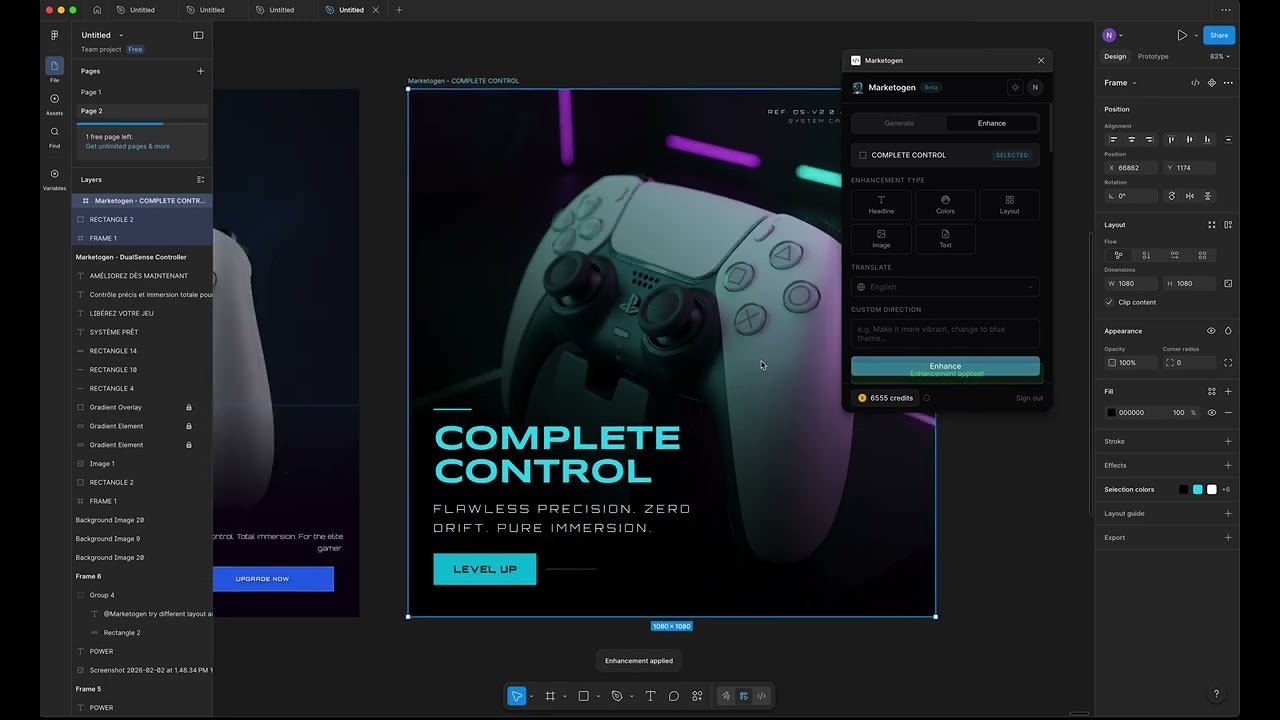Switch to the Prototype tab
Image resolution: width=1280 pixels, height=720 pixels.
[1153, 57]
